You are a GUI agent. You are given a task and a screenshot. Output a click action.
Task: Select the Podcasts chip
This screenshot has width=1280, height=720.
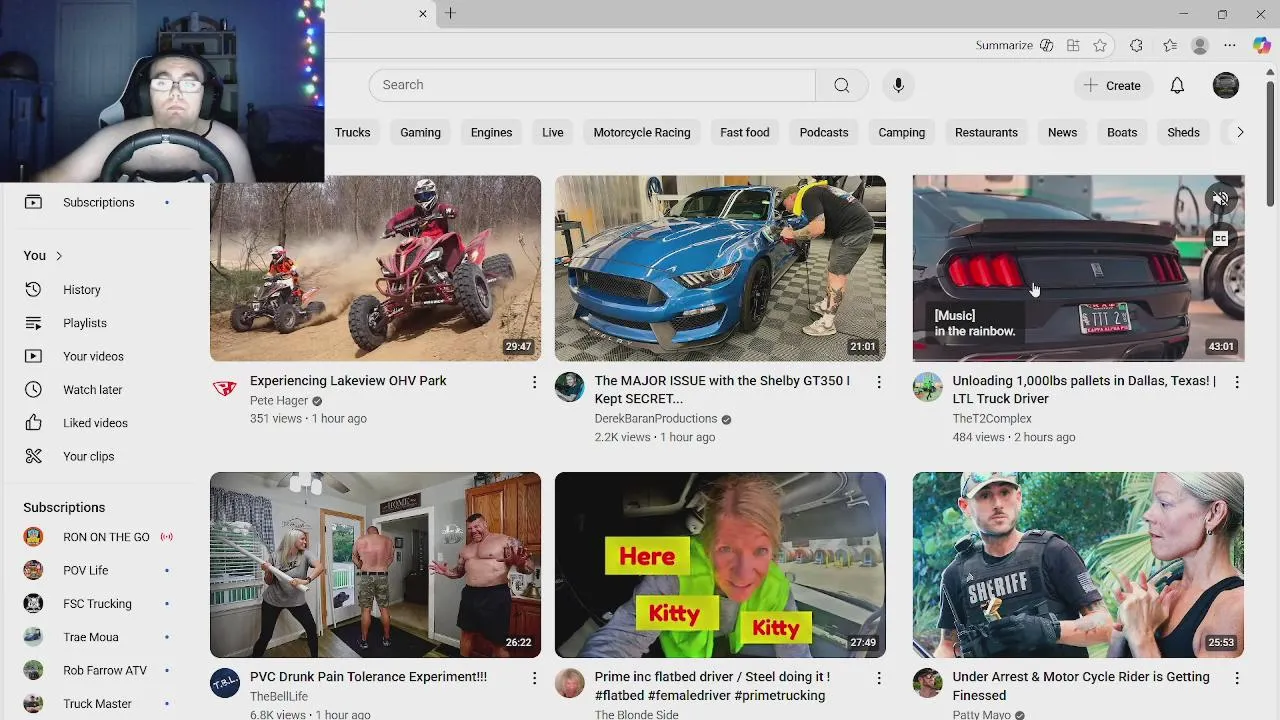(824, 132)
